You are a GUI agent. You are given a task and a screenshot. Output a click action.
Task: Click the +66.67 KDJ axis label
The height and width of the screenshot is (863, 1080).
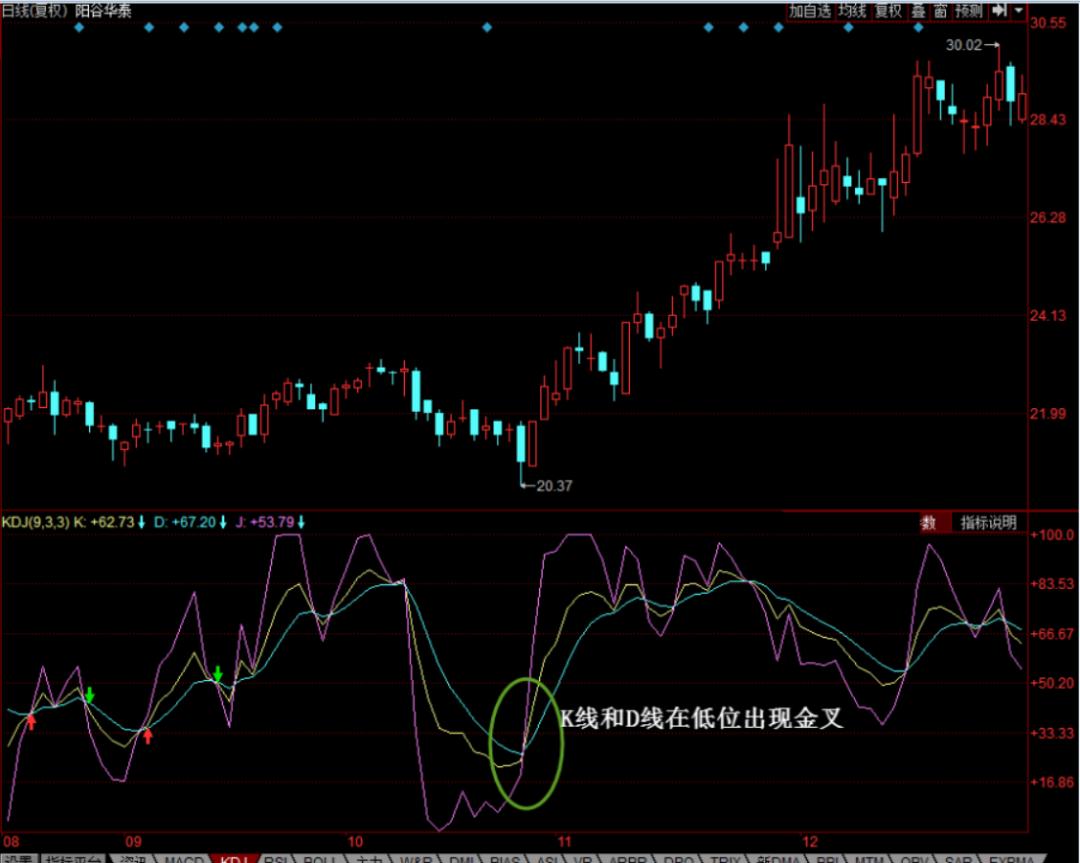1052,634
